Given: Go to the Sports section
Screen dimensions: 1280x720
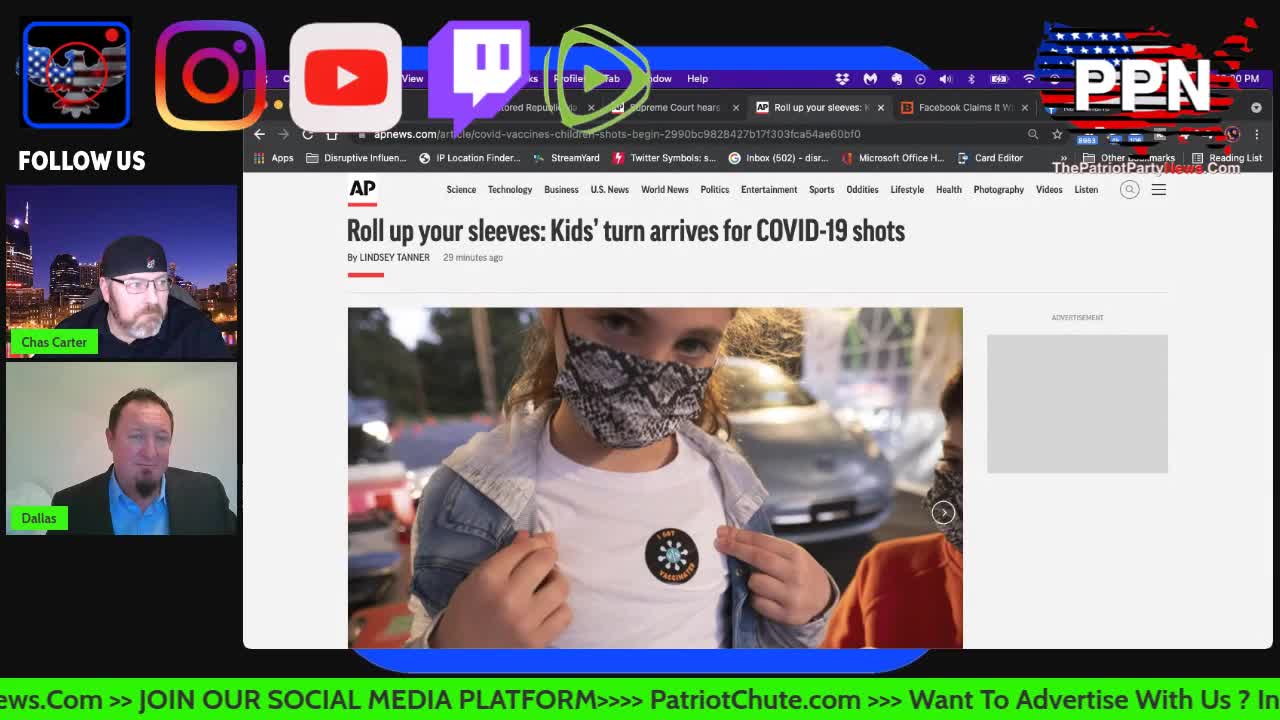Looking at the screenshot, I should 821,189.
